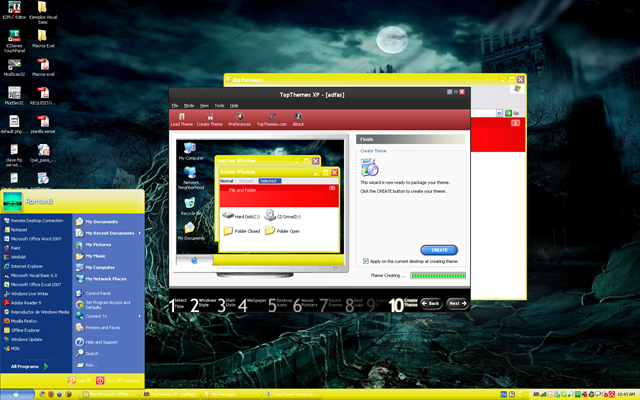Click the Start button on taskbar

[17, 394]
